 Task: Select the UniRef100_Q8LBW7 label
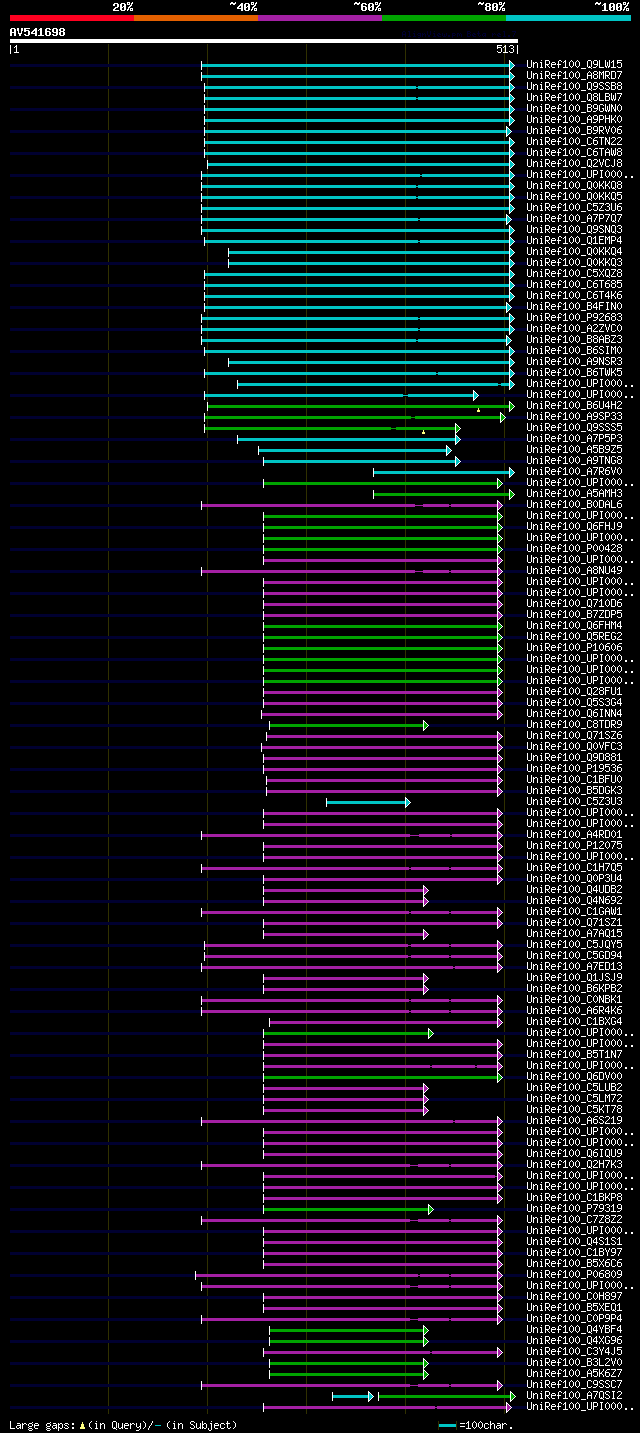point(574,97)
